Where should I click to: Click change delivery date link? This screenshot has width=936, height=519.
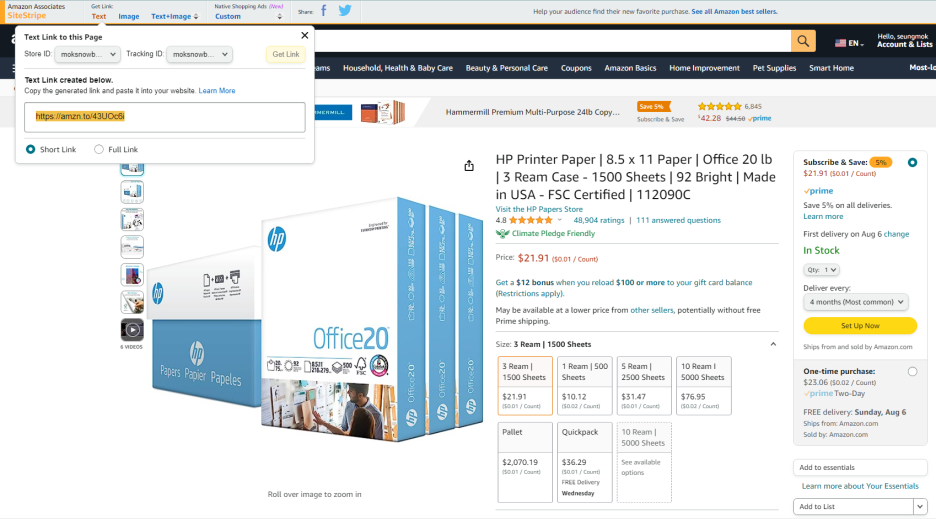click(896, 234)
